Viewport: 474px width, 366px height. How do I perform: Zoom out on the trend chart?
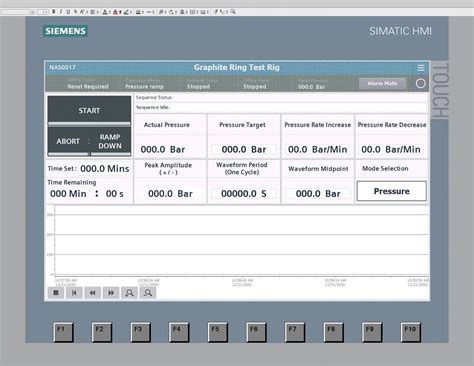148,293
